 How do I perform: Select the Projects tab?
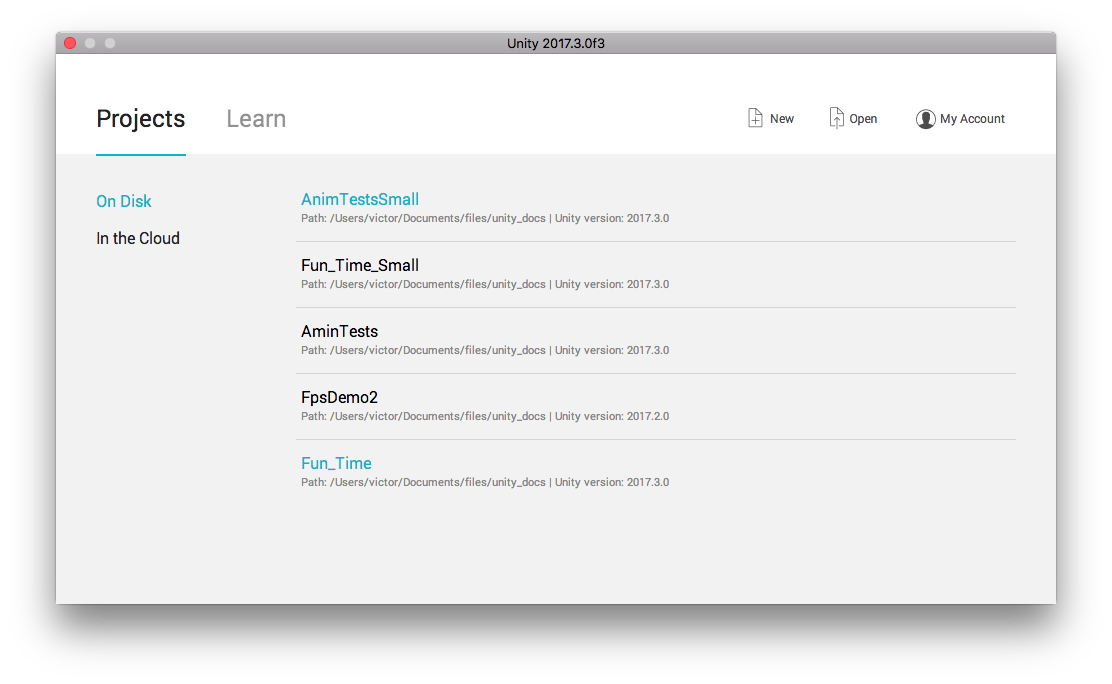tap(140, 118)
